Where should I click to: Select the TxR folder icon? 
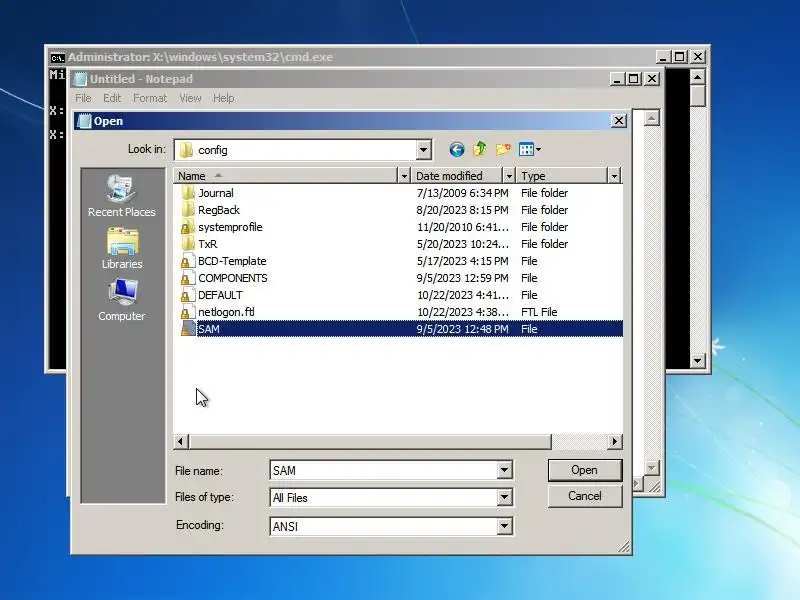(x=188, y=244)
